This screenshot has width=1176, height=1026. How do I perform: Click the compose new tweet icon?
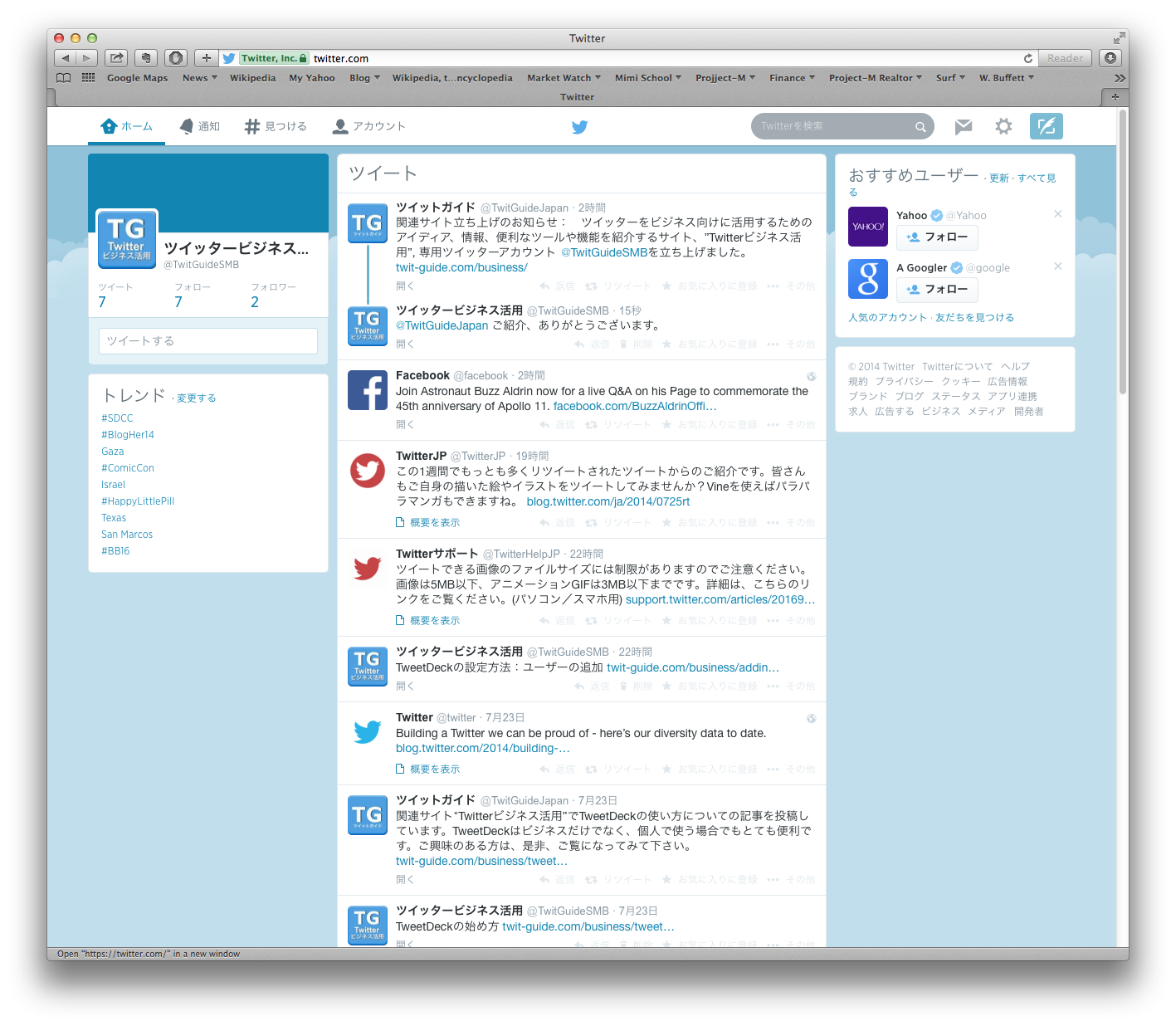[1046, 126]
